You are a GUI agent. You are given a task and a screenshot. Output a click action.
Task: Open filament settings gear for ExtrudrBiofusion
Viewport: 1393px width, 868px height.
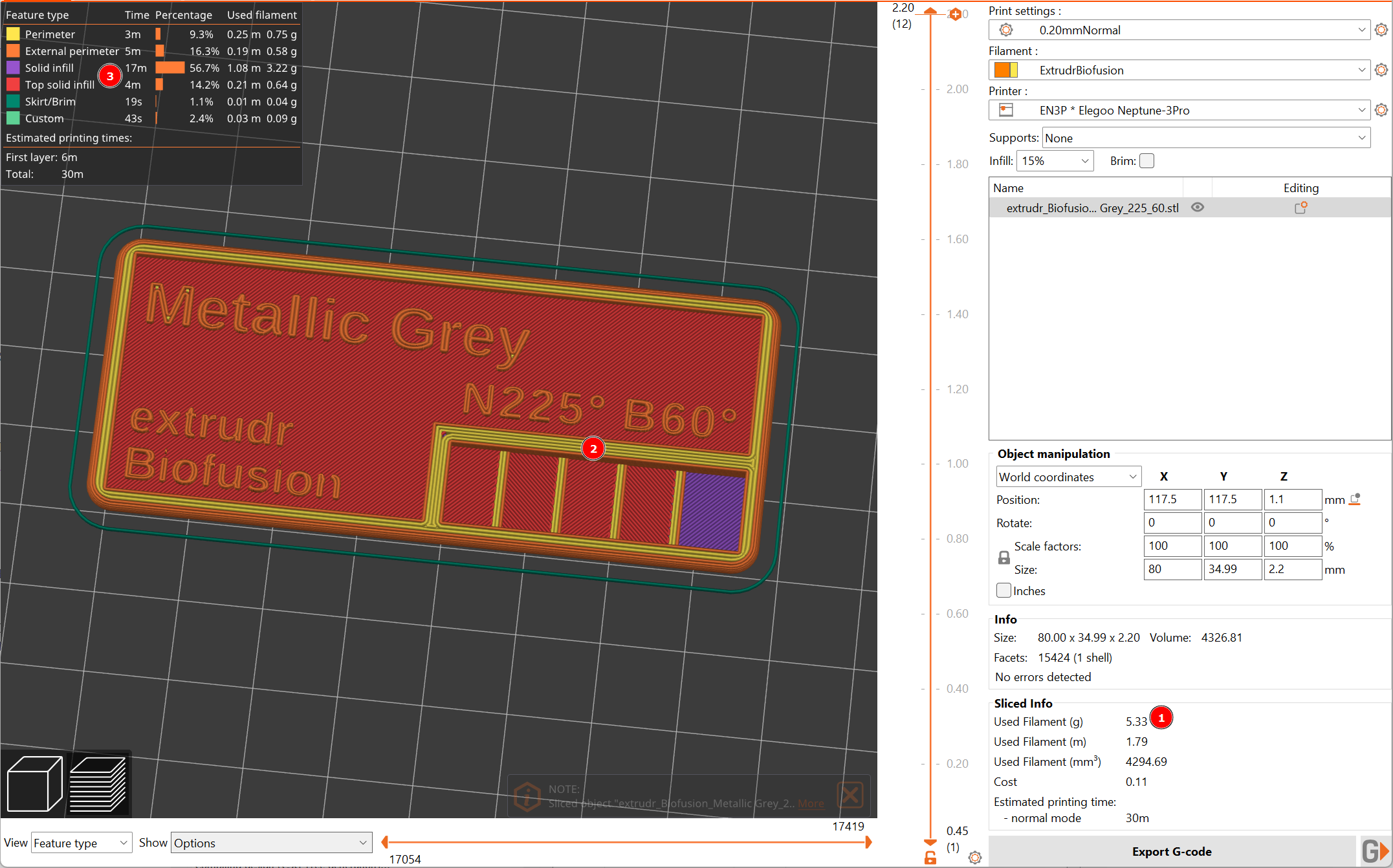point(1381,70)
